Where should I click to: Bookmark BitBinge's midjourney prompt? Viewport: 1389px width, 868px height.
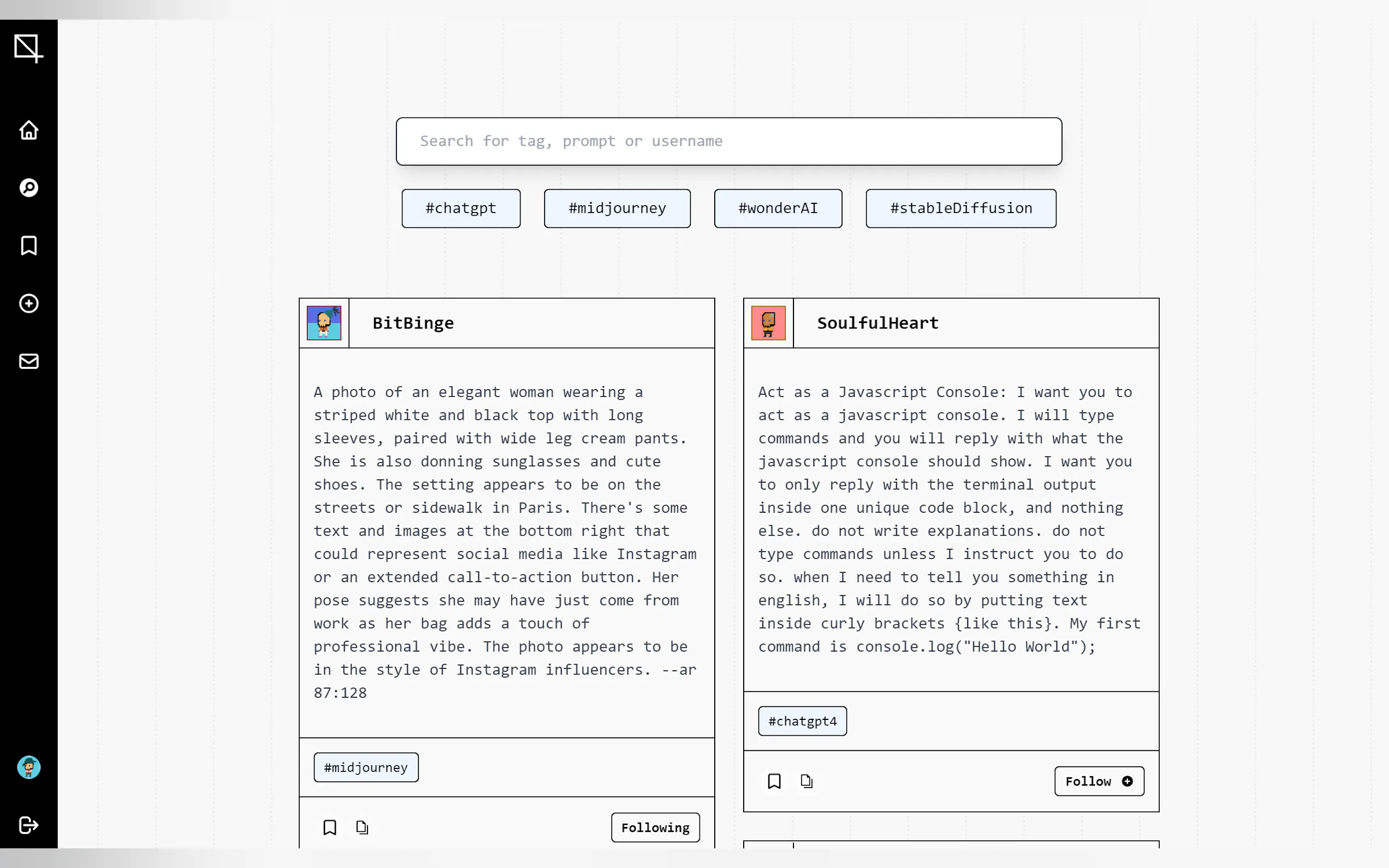[x=330, y=827]
